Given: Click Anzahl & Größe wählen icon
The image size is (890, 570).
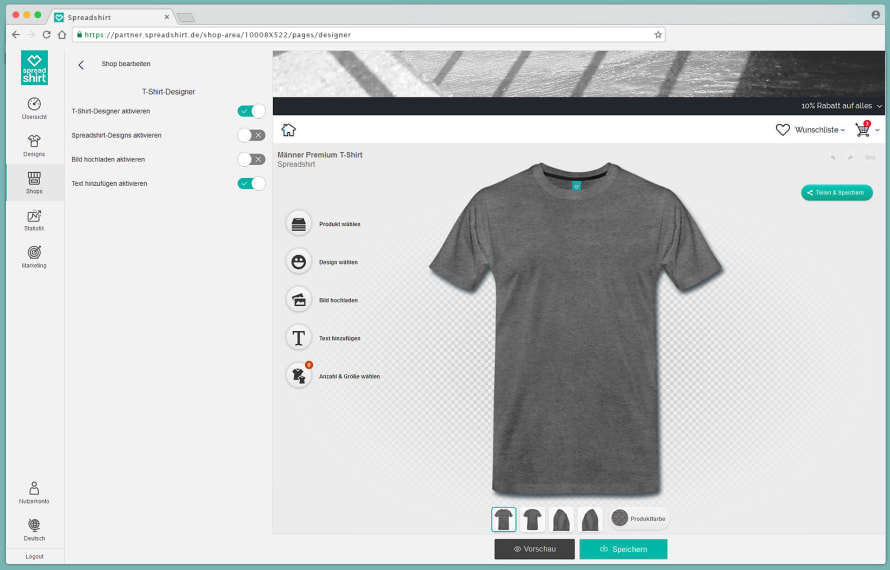Looking at the screenshot, I should [299, 375].
